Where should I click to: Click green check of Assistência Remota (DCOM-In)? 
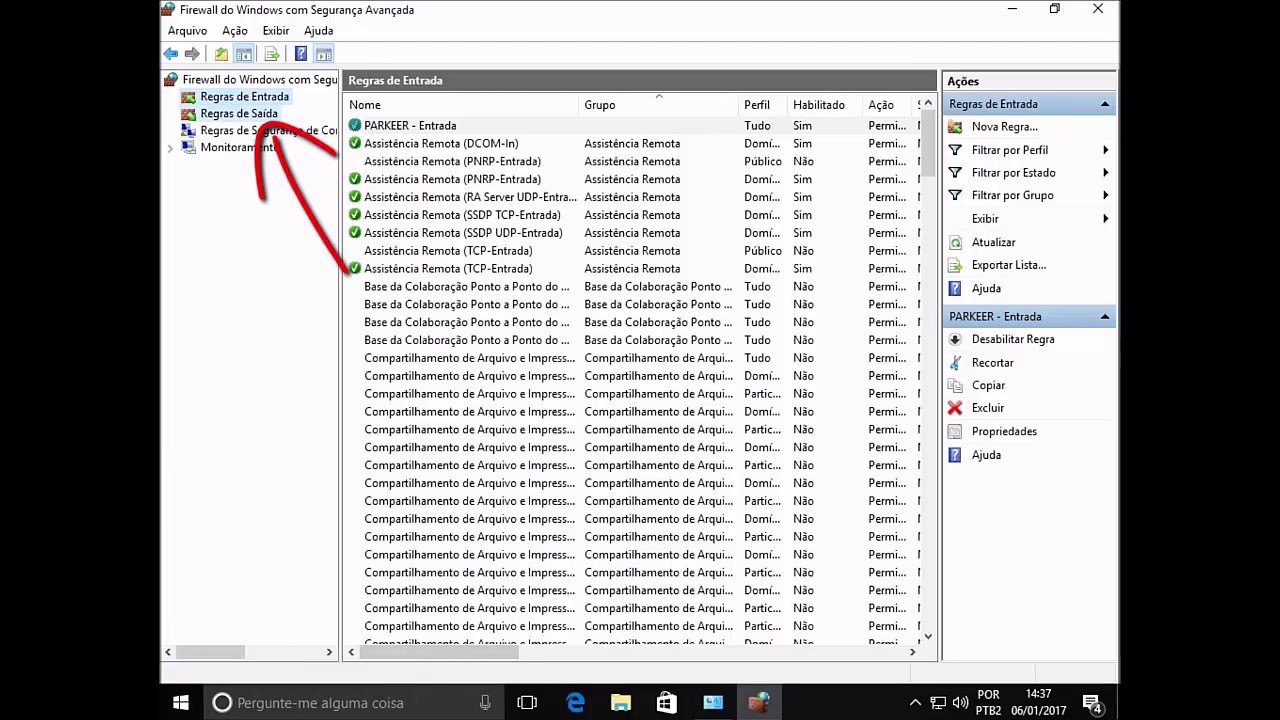click(355, 143)
